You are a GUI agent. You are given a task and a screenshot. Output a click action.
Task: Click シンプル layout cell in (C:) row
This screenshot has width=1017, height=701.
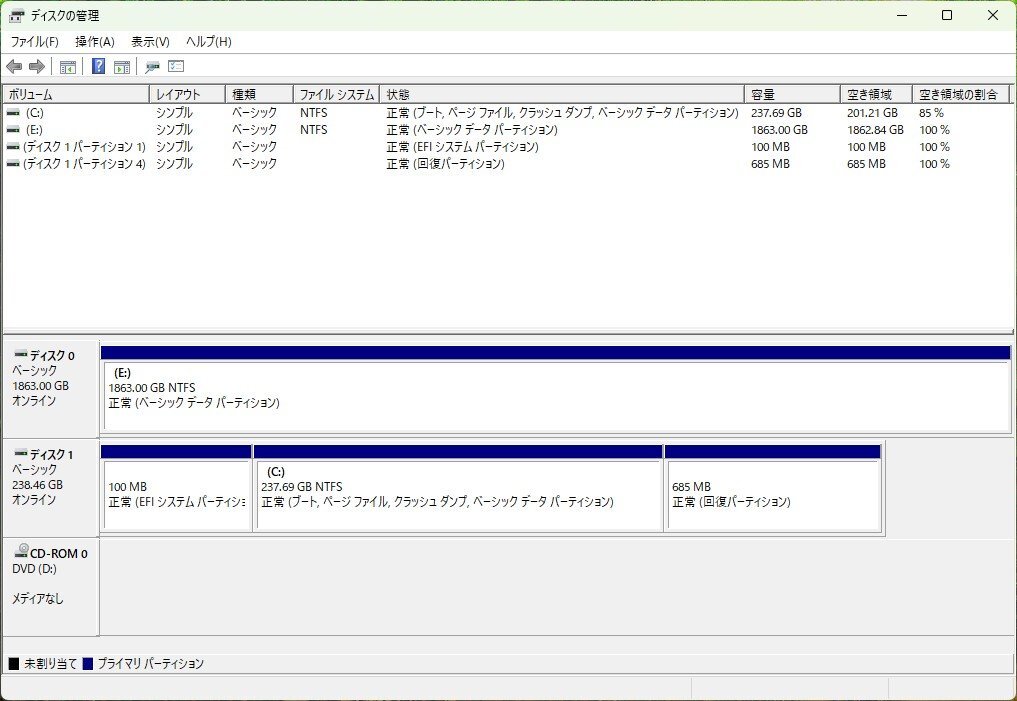[x=174, y=113]
